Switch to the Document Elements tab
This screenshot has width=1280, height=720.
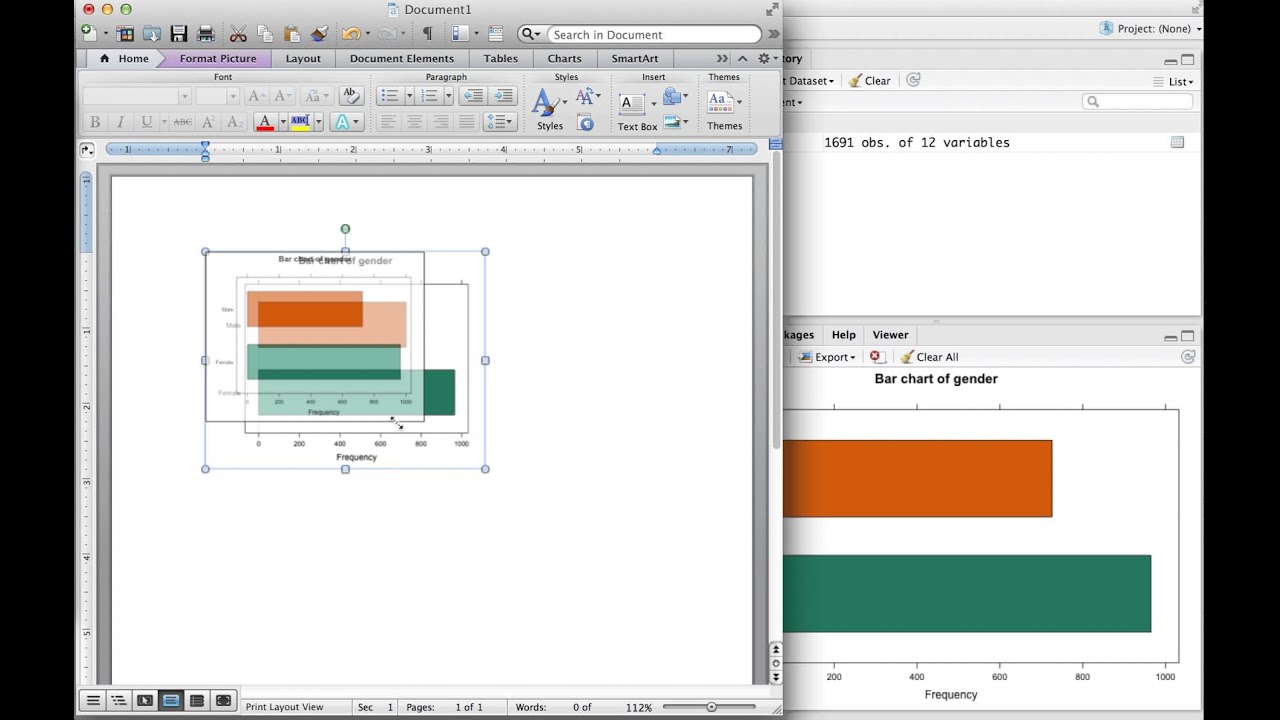[x=402, y=59]
